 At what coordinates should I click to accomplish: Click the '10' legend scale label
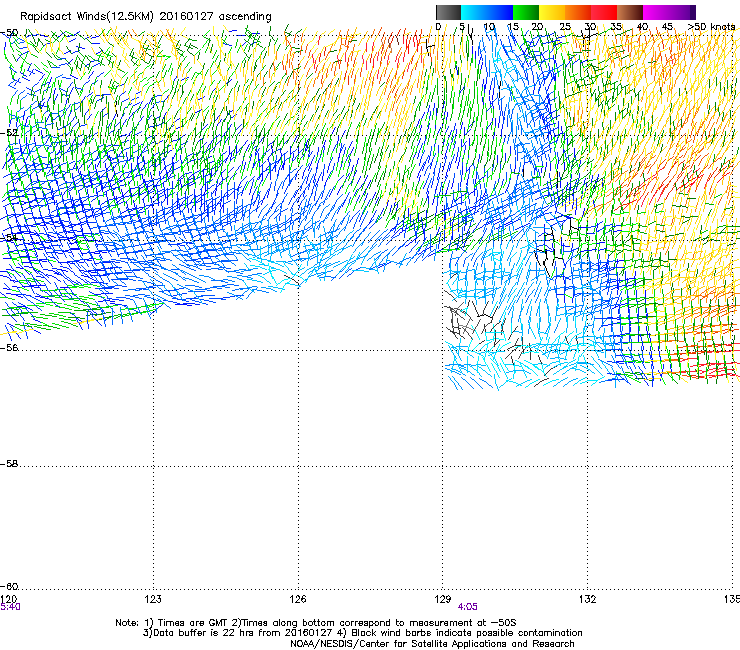coord(489,27)
